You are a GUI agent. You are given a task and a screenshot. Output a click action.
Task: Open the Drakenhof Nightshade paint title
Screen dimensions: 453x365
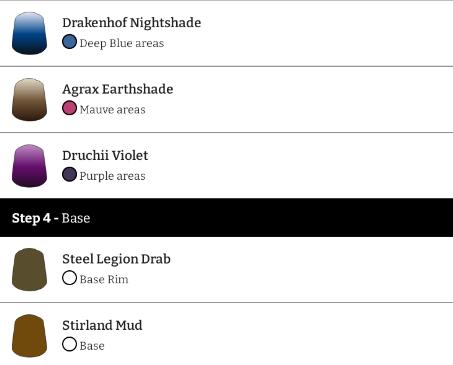coord(132,23)
